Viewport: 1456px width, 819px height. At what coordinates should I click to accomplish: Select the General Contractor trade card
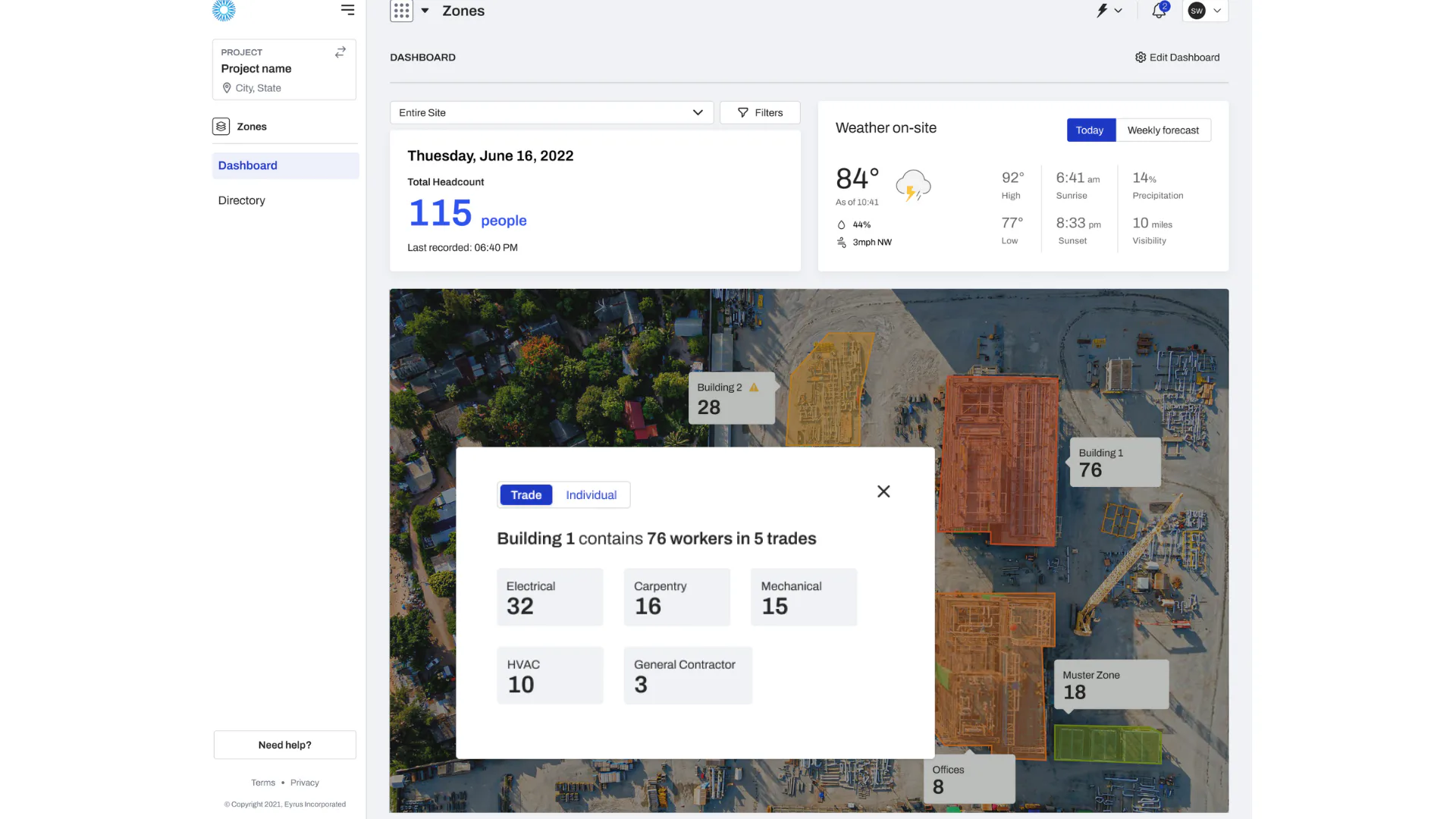tap(688, 675)
